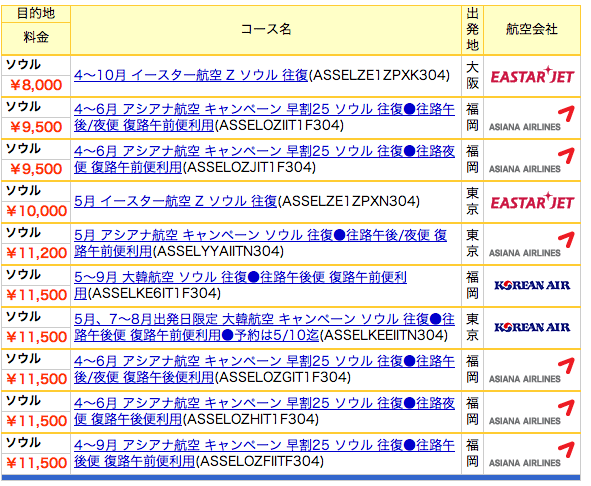Click ソウル destination in ¥11,200 row
The width and height of the screenshot is (591, 486).
23,232
